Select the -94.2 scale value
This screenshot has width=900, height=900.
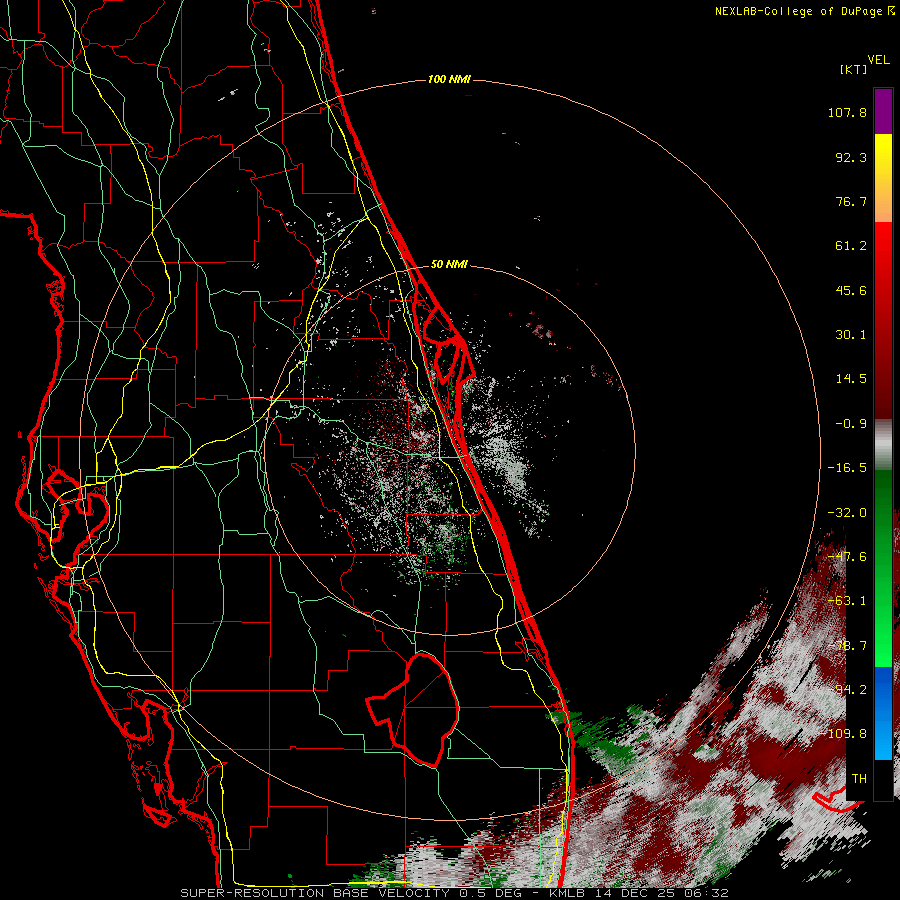(847, 690)
